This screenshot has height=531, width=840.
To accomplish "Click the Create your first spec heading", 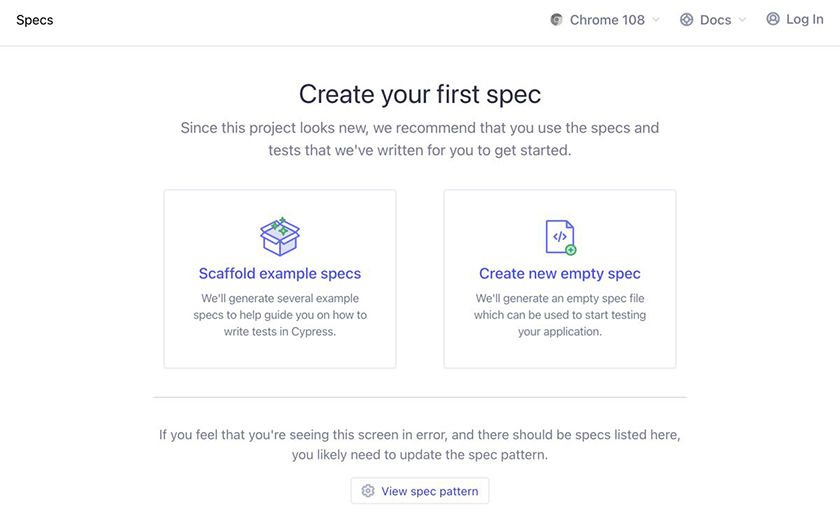I will 420,94.
